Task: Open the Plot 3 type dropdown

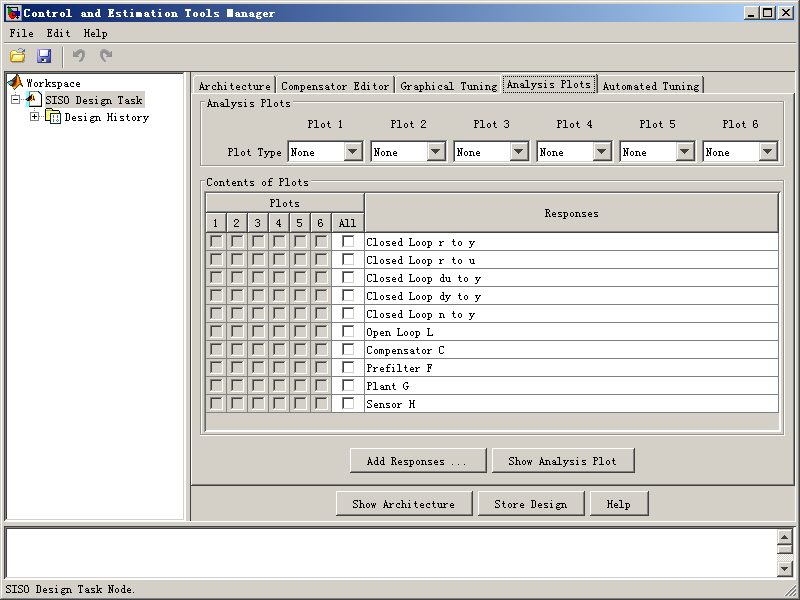Action: [519, 152]
